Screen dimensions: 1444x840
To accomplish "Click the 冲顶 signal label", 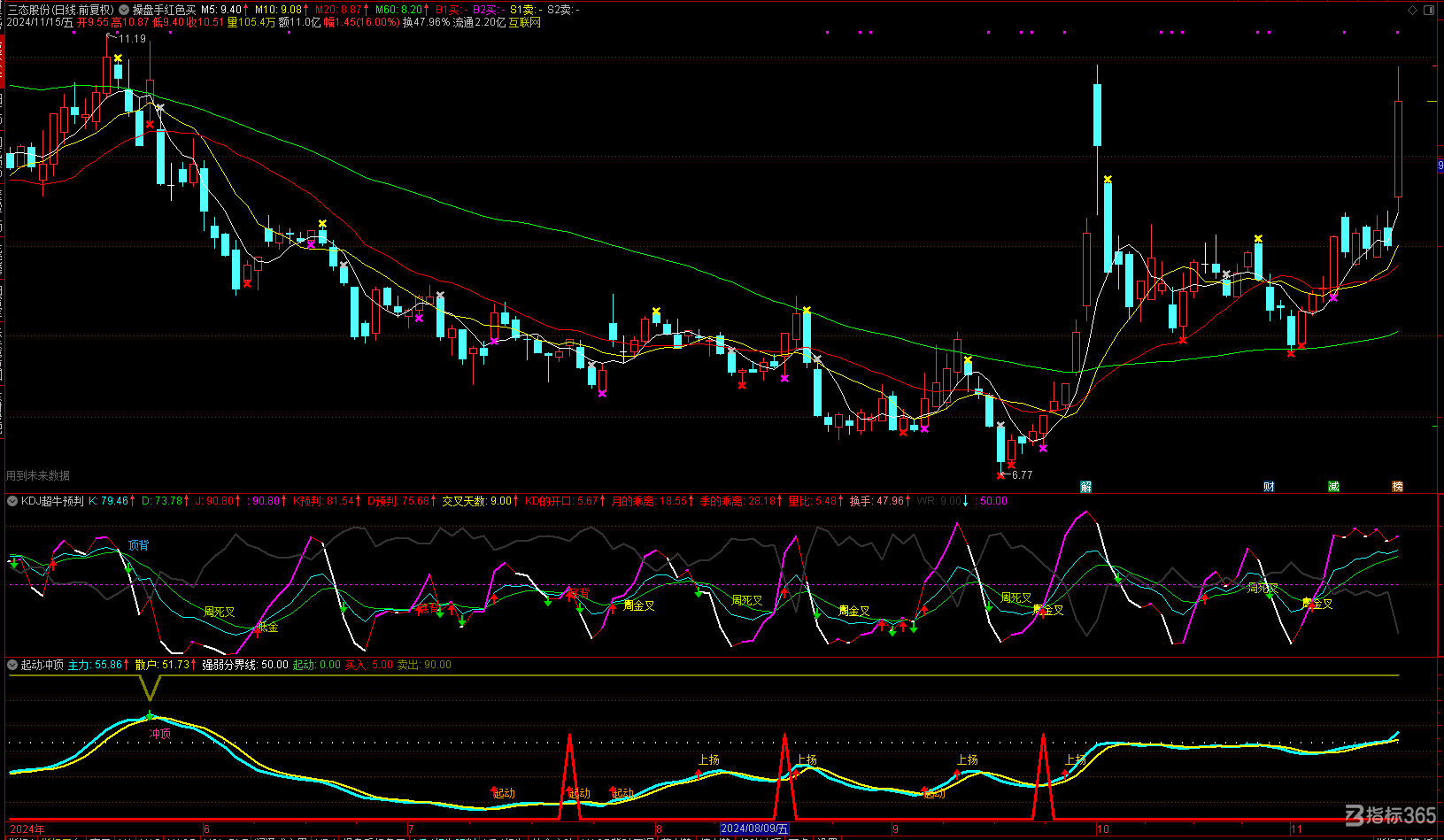I will point(160,734).
